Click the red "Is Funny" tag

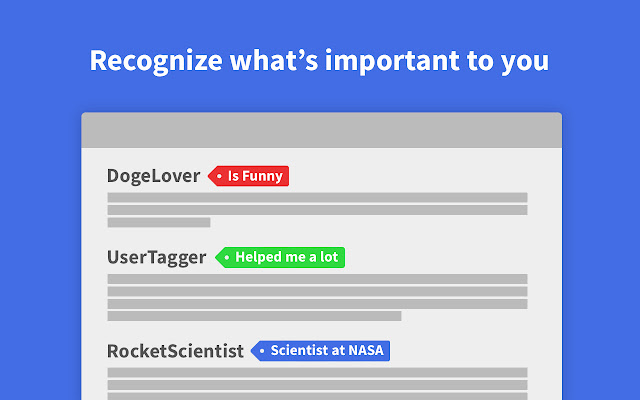(248, 176)
